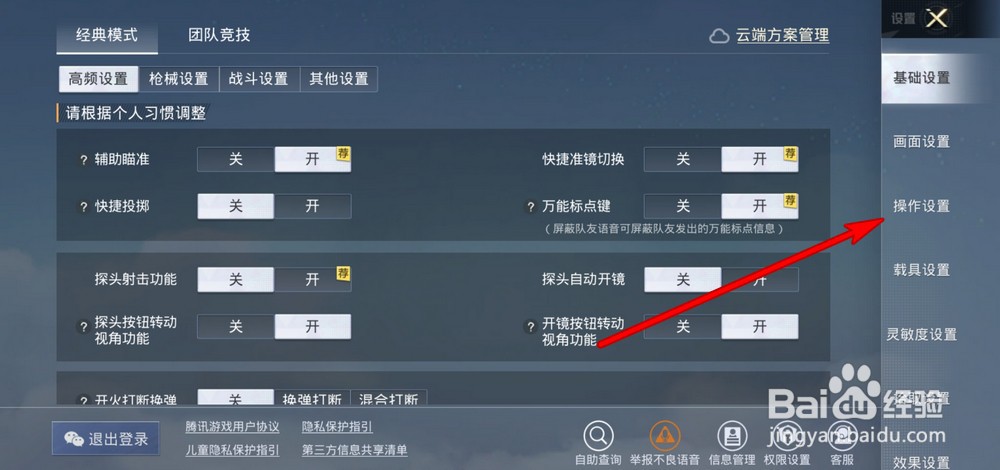Switch to the 团队竞技 tab

coord(219,35)
